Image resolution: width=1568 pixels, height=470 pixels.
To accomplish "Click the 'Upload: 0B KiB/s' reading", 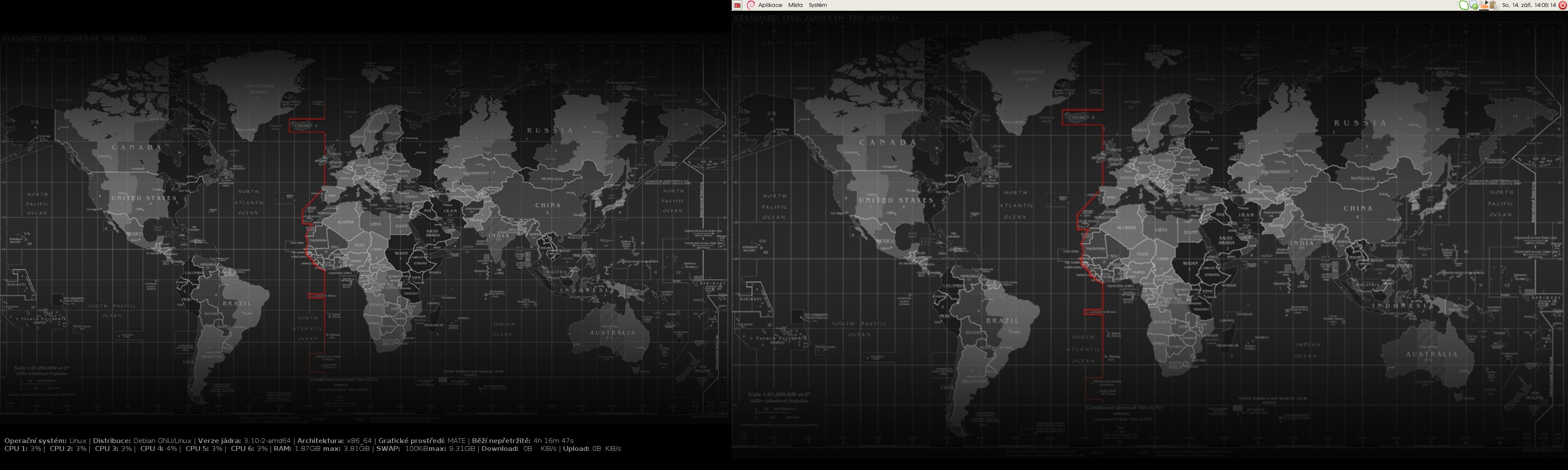I will (x=591, y=449).
